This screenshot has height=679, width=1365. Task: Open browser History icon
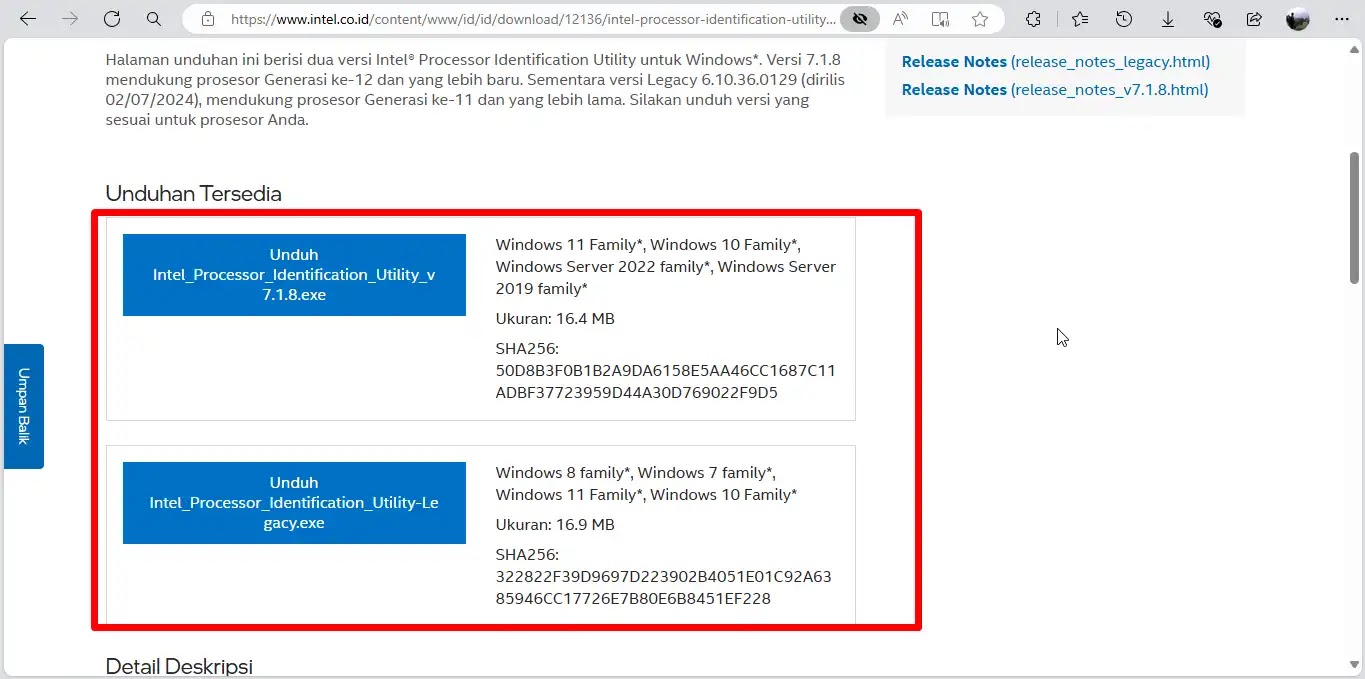1124,19
